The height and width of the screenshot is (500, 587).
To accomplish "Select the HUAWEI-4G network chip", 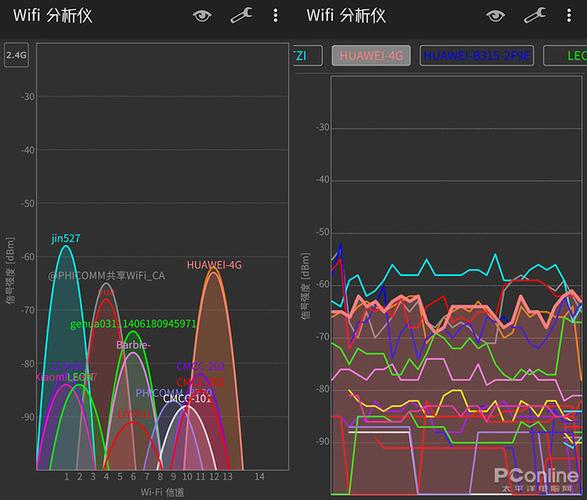I will pyautogui.click(x=371, y=56).
